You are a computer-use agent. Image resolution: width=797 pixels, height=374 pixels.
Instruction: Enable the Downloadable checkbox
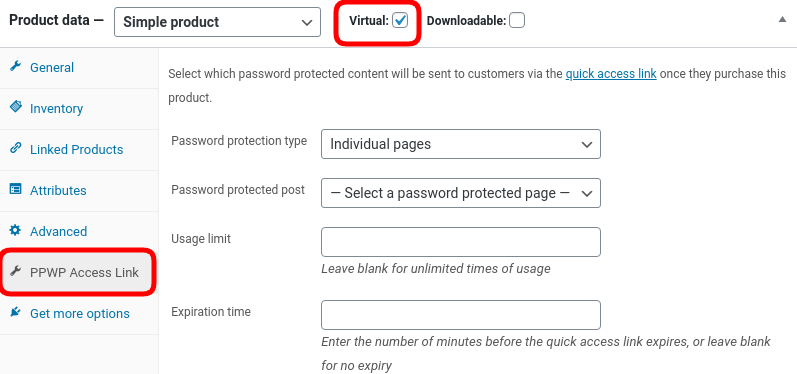pos(517,20)
